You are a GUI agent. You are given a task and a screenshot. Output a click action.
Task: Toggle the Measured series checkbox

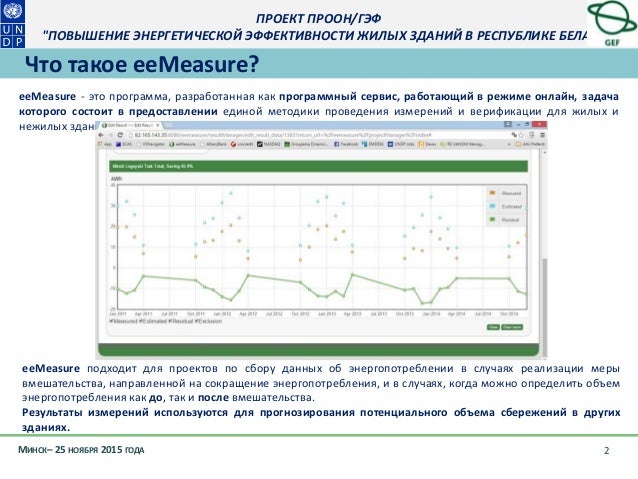tap(111, 321)
